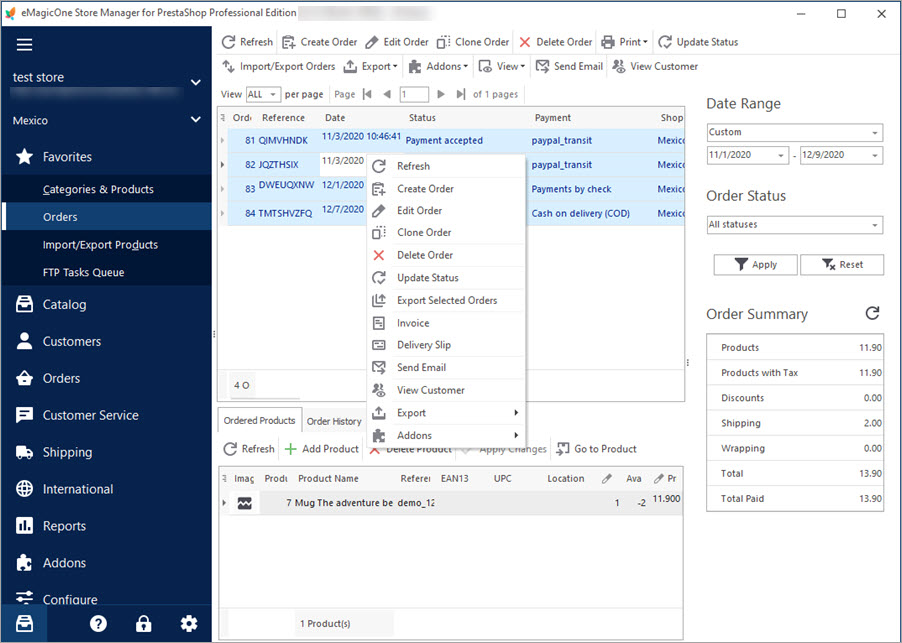The image size is (902, 643).
Task: Choose Invoice in context menu
Action: (446, 323)
